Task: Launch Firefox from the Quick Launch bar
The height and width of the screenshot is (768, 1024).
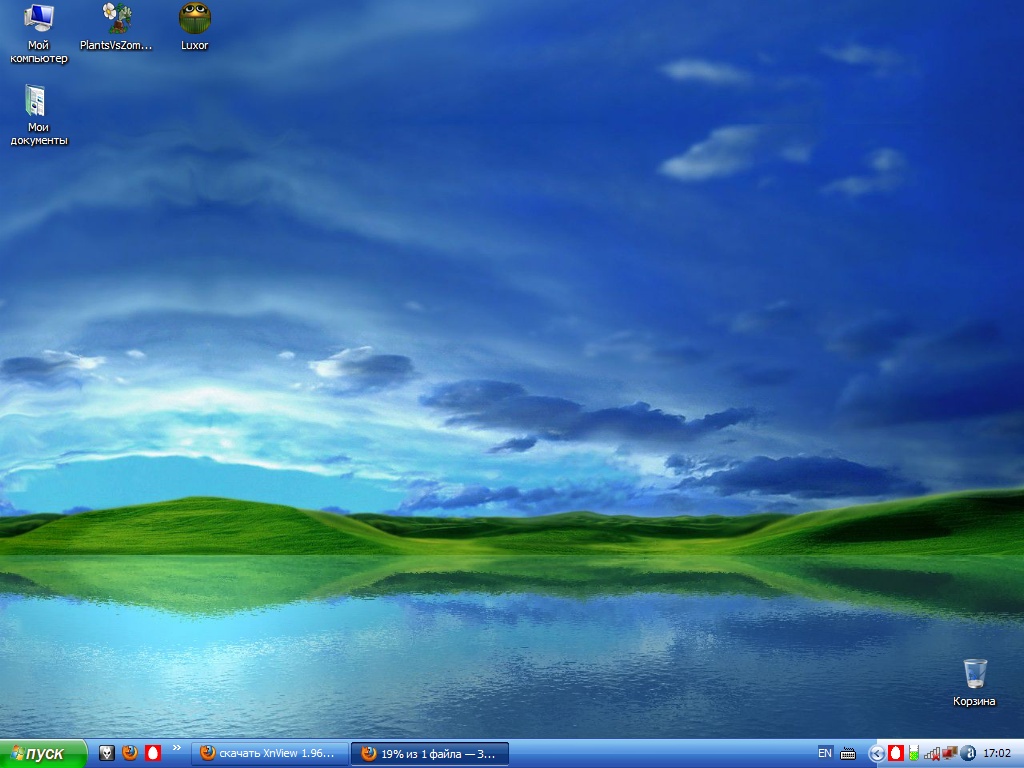Action: click(130, 753)
